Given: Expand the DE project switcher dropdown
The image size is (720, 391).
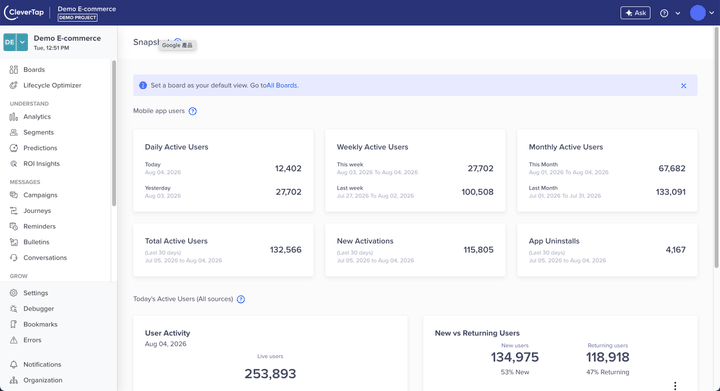Looking at the screenshot, I should [x=22, y=42].
